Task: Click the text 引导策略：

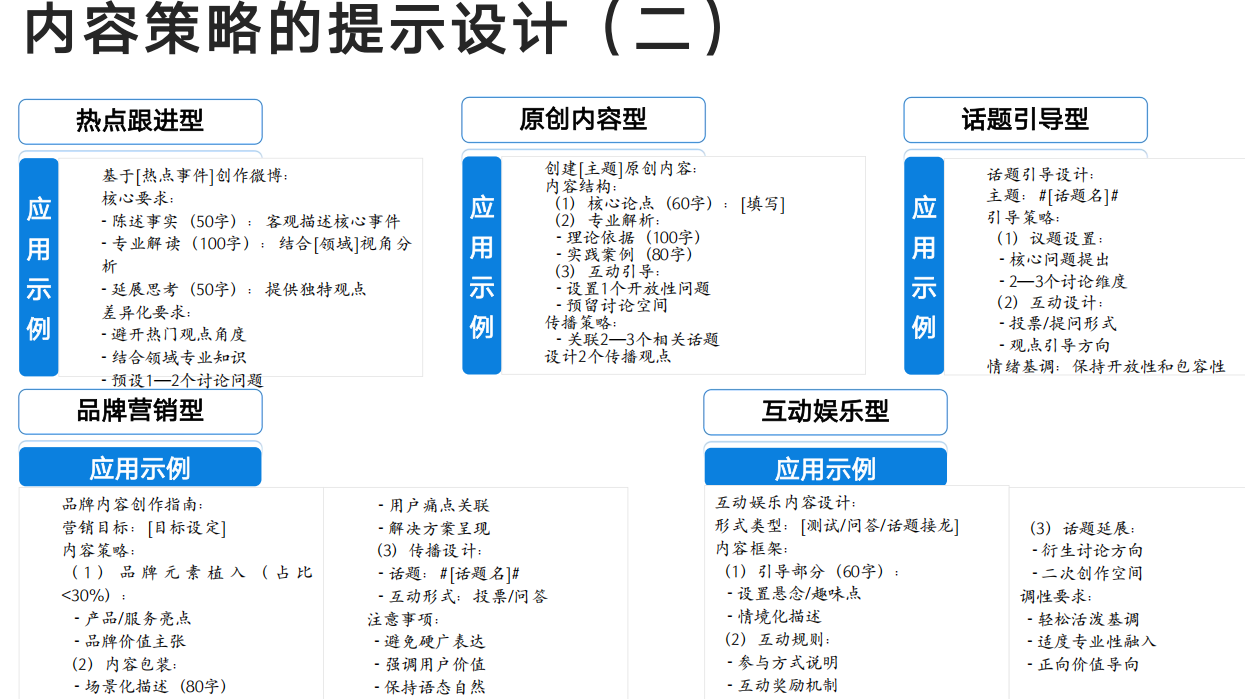Action: click(x=1024, y=218)
